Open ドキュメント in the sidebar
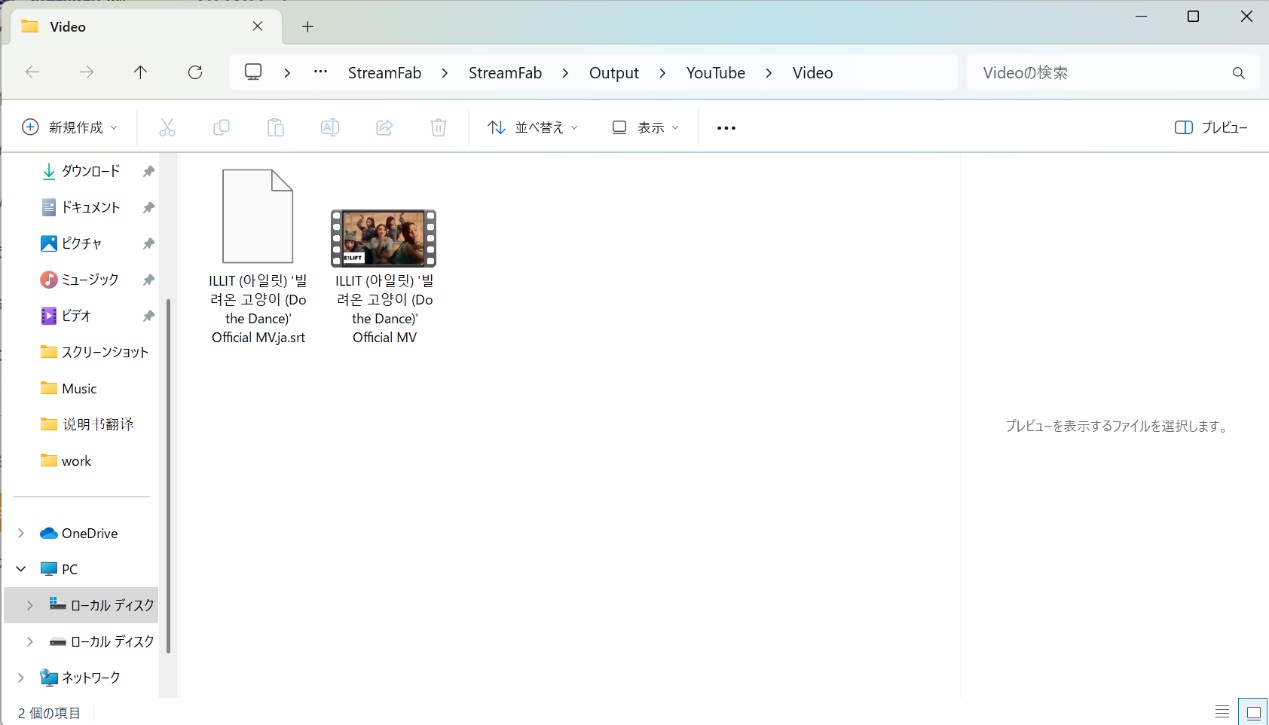1269x725 pixels. pos(91,207)
